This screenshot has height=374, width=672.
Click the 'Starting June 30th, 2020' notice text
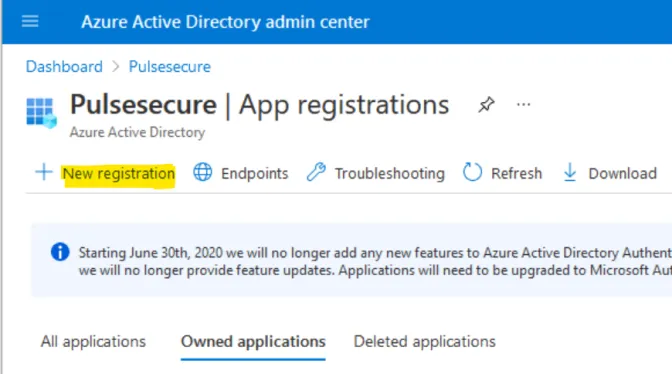click(x=375, y=261)
